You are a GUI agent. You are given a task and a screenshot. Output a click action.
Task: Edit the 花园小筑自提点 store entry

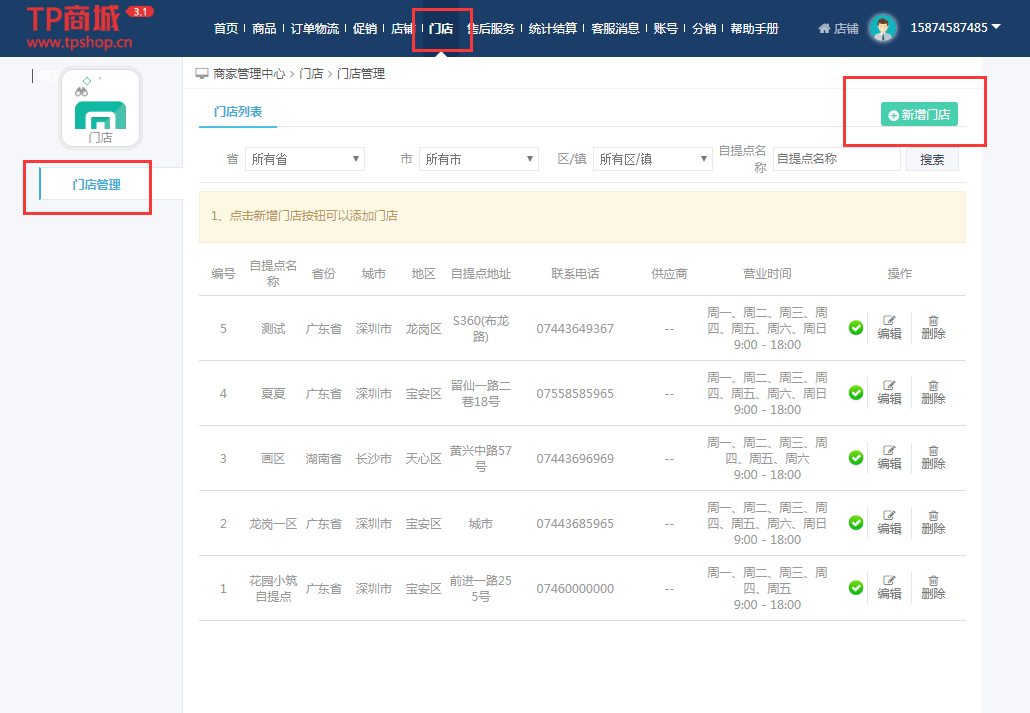(x=889, y=587)
